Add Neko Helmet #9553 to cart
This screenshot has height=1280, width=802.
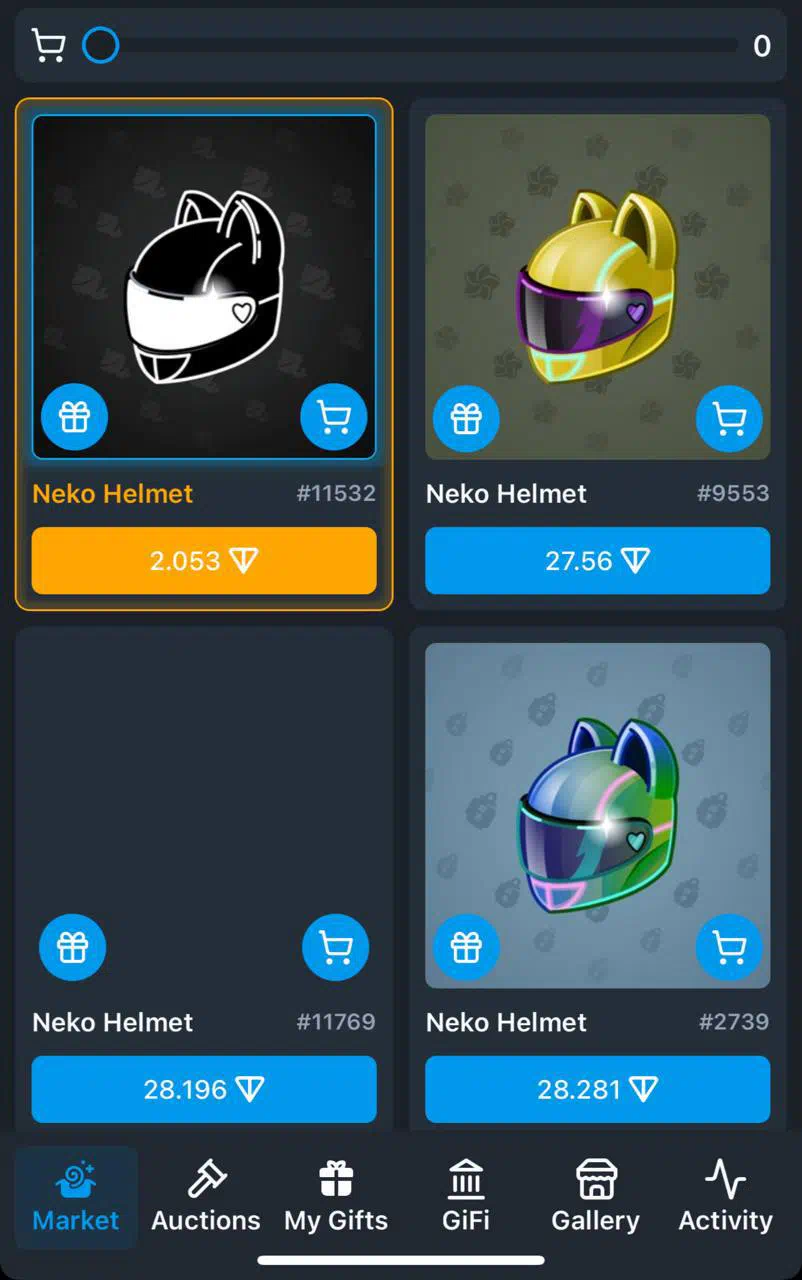[729, 419]
